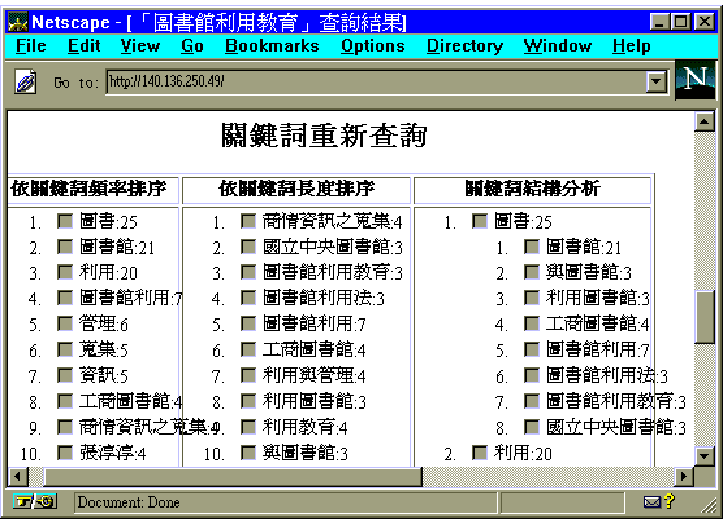Image resolution: width=723 pixels, height=519 pixels.
Task: Open the Directory menu
Action: (464, 46)
